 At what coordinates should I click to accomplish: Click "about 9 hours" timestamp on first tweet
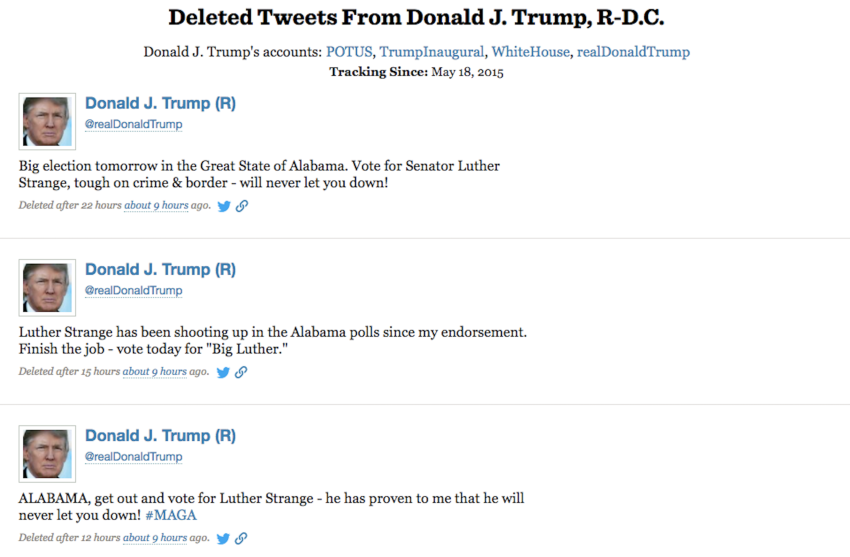pyautogui.click(x=155, y=206)
